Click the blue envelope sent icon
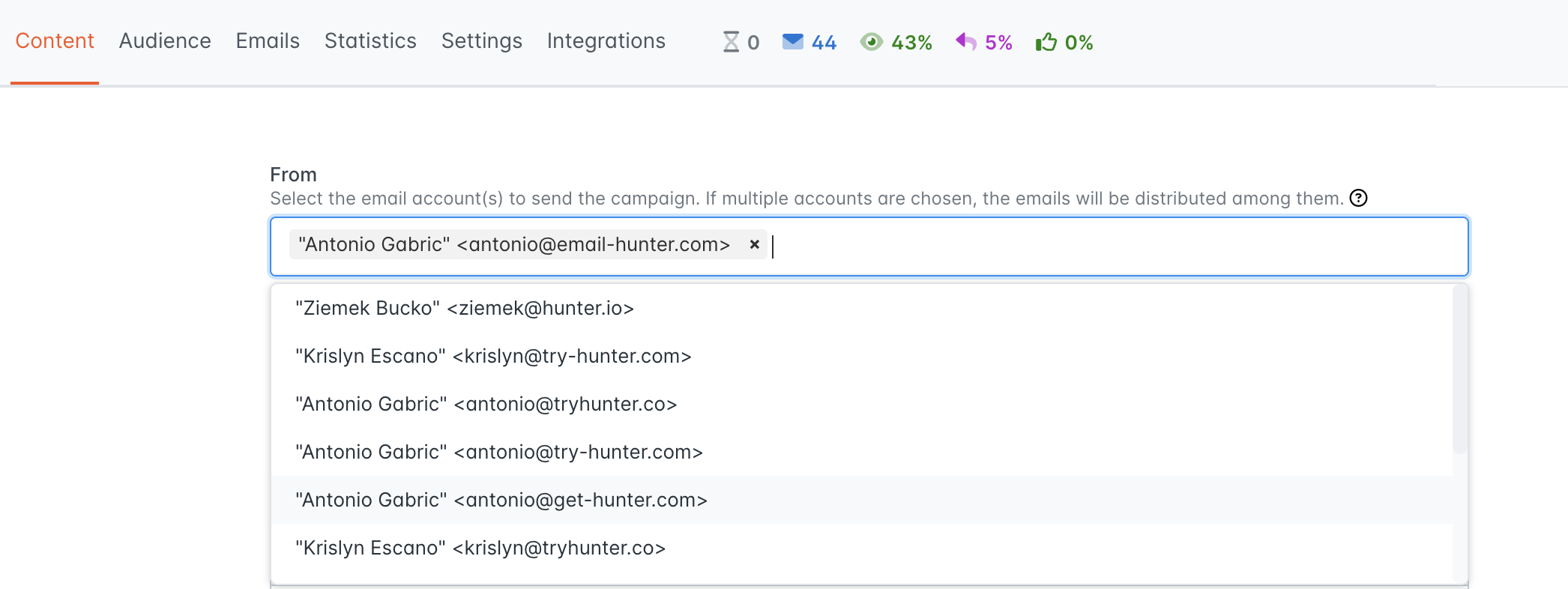Image resolution: width=1568 pixels, height=589 pixels. [x=792, y=42]
